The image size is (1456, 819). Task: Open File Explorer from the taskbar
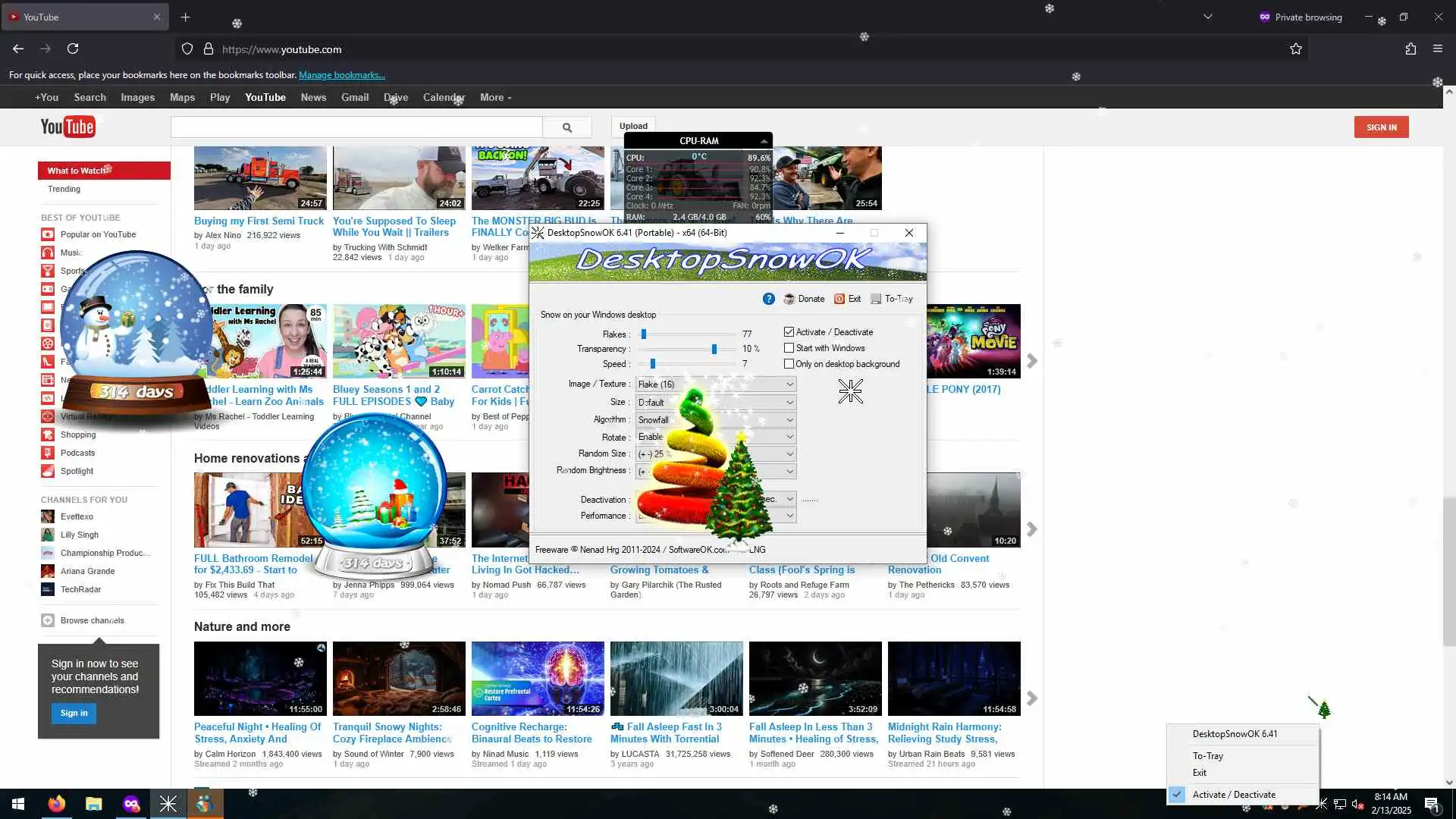(x=93, y=804)
